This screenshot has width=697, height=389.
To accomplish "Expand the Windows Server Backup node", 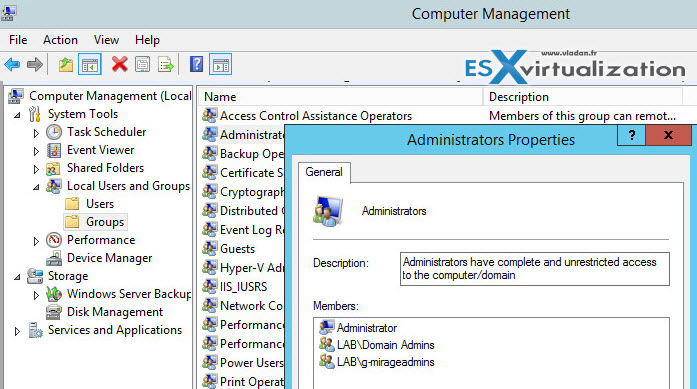I will pyautogui.click(x=36, y=295).
